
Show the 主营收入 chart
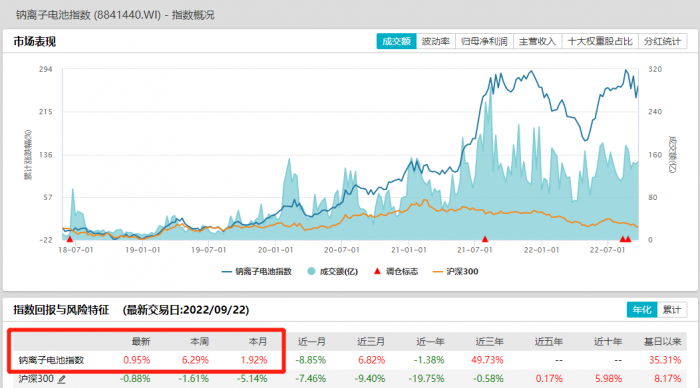538,42
